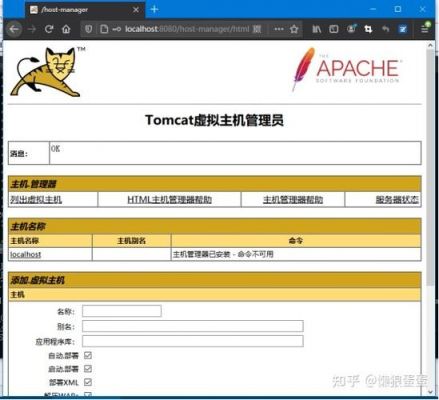Click the 消息: label cell
The height and width of the screenshot is (400, 439).
tap(29, 153)
